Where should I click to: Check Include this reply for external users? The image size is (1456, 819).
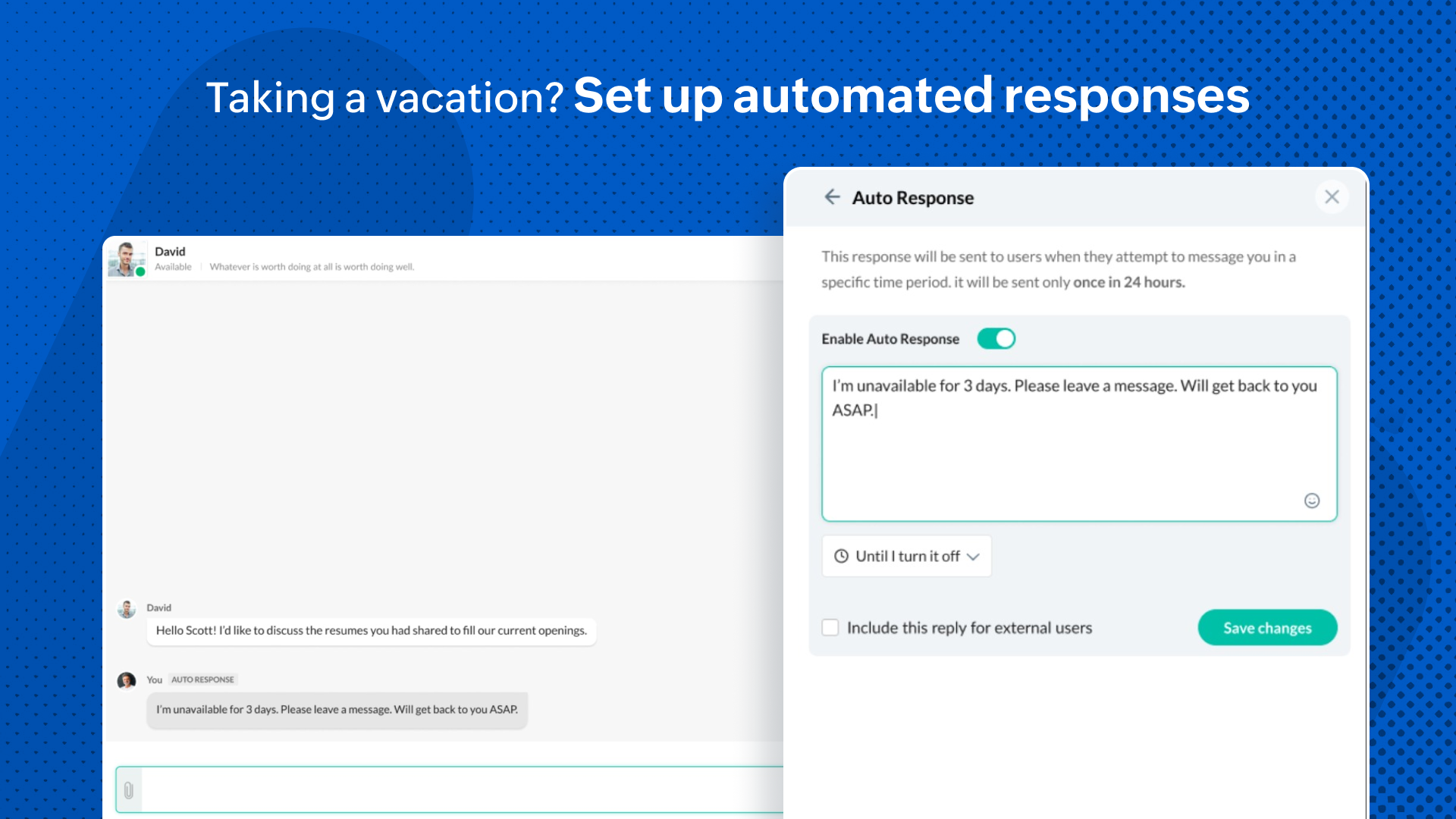(x=830, y=628)
